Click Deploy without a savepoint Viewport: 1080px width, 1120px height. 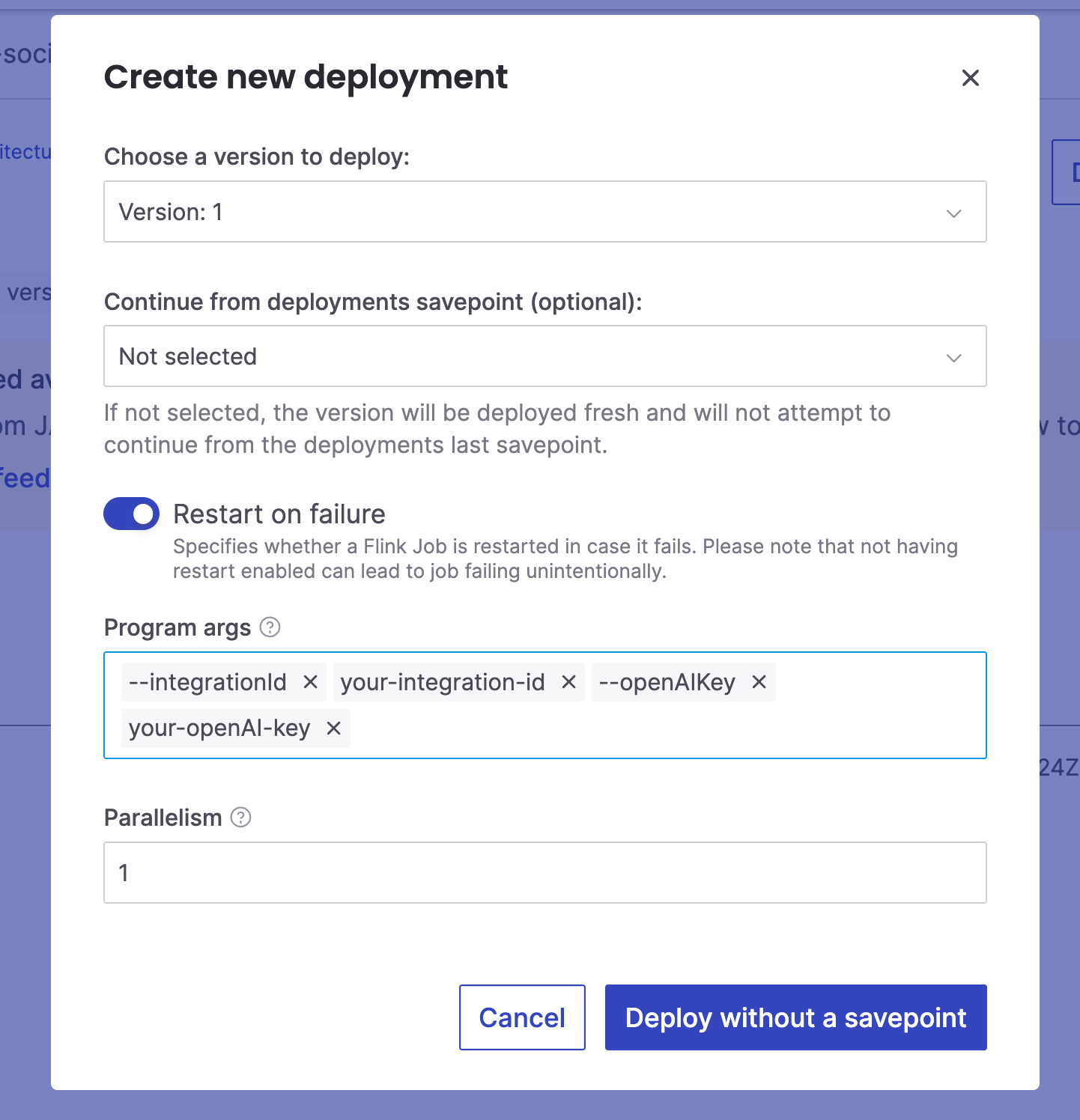pos(795,1017)
